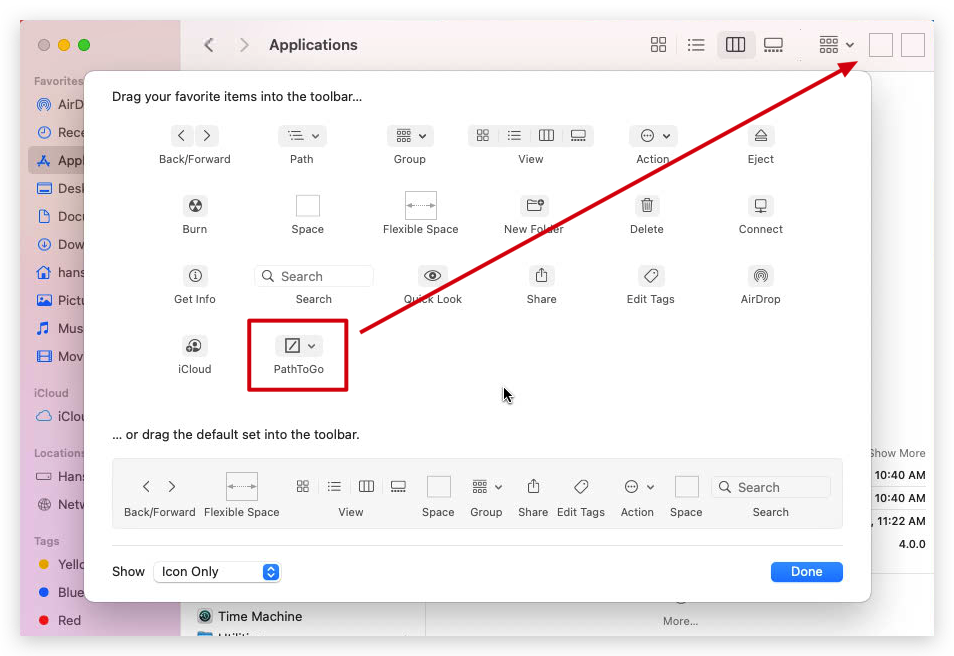Switch to list view in the Finder toolbar

[696, 44]
